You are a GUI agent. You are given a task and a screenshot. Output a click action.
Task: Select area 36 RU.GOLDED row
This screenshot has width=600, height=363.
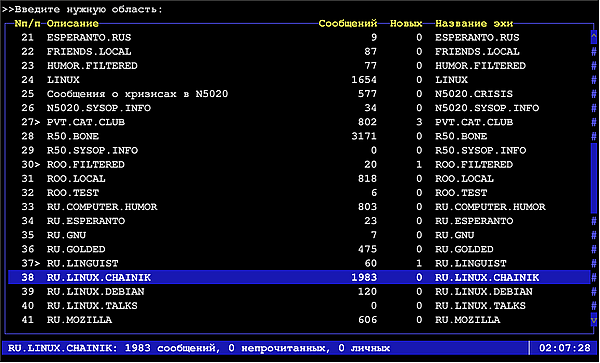tap(299, 249)
